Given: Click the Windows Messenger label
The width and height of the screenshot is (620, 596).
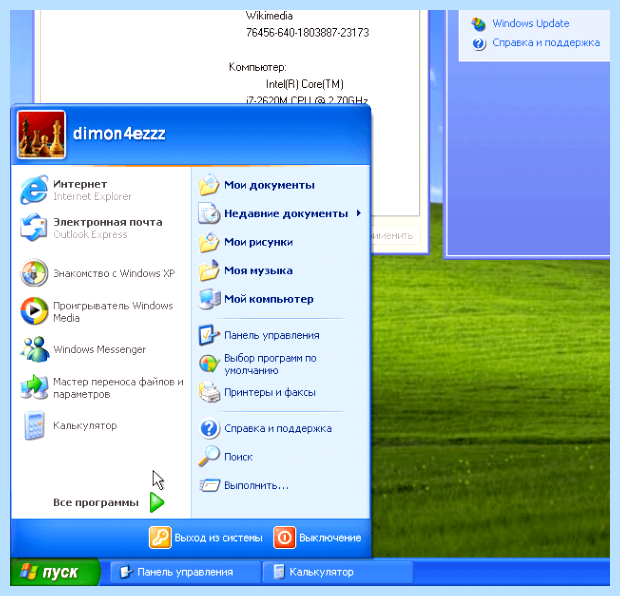Looking at the screenshot, I should pos(100,350).
